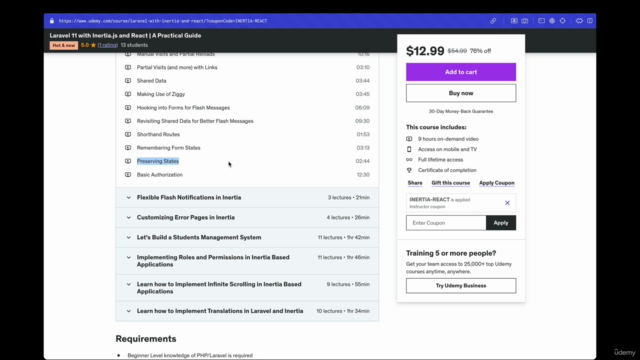This screenshot has width=640, height=360.
Task: Click the rating star icon in header
Action: pyautogui.click(x=93, y=45)
